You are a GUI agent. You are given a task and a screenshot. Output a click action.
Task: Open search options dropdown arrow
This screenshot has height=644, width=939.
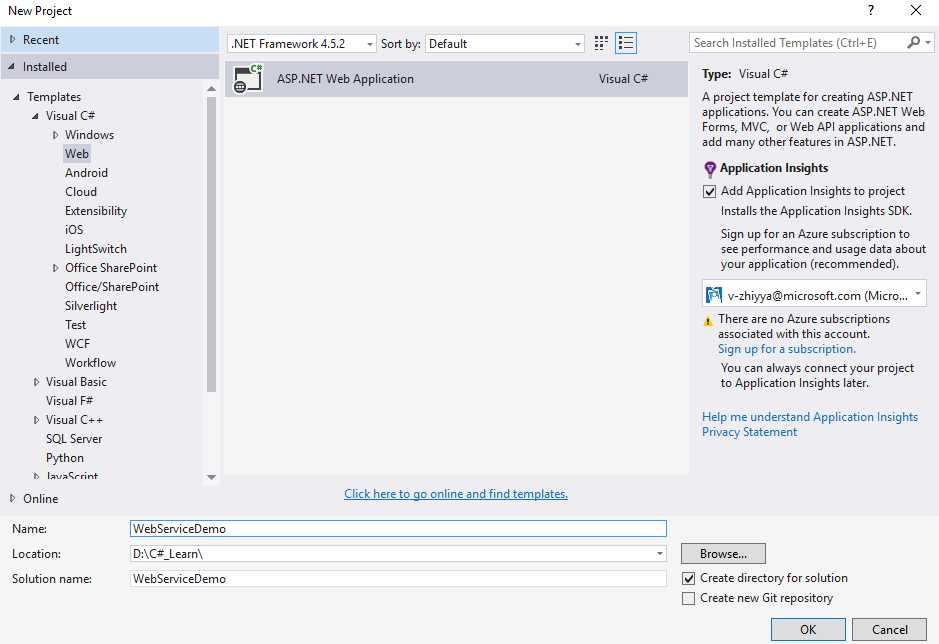coord(928,43)
